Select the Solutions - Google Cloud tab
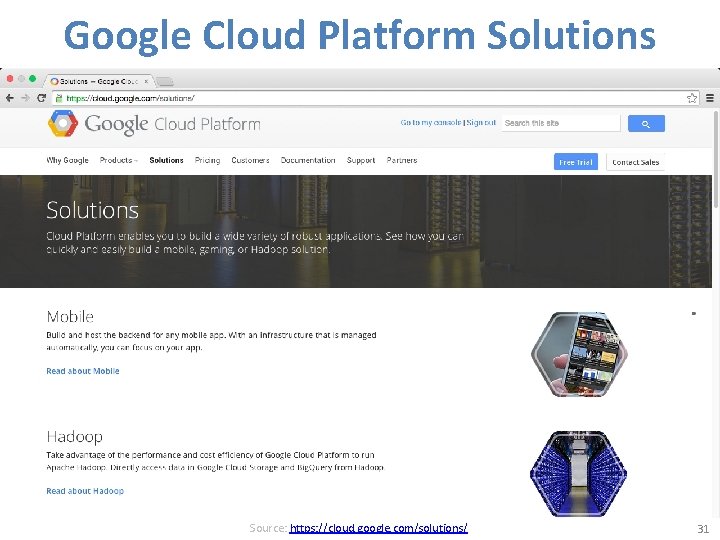Image resolution: width=720 pixels, height=540 pixels. pos(98,81)
